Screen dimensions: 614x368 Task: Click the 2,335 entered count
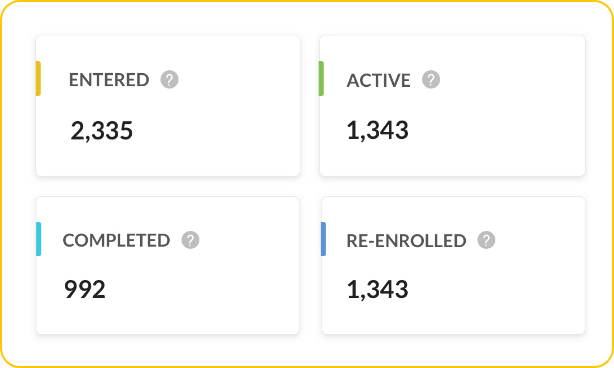[x=102, y=130]
